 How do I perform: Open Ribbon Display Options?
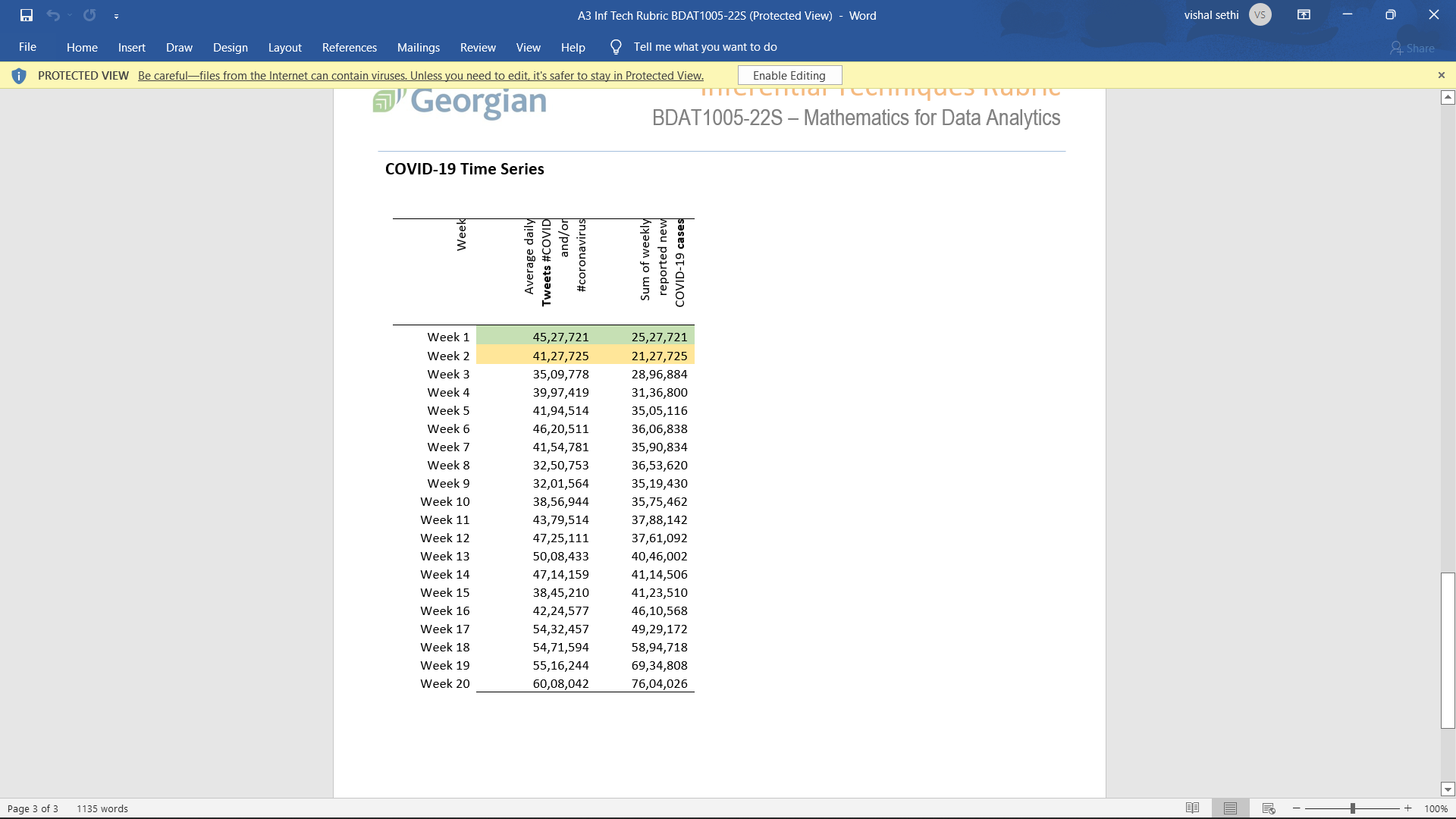tap(1304, 14)
